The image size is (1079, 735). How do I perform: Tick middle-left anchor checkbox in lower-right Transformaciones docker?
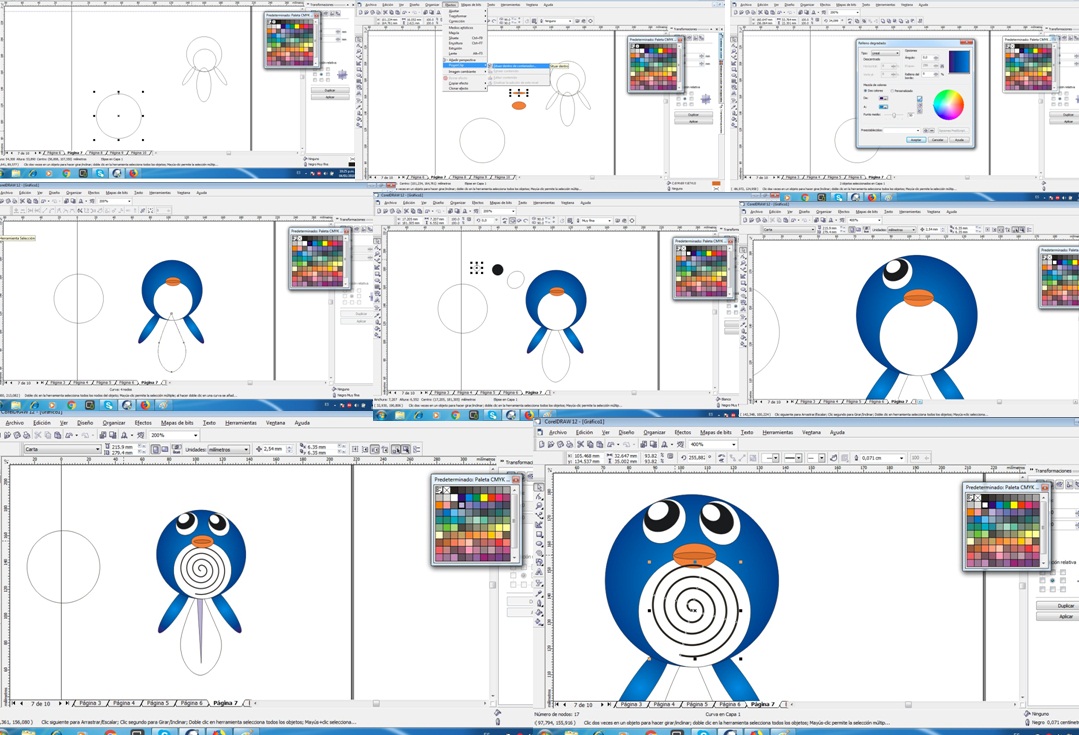tap(1043, 580)
